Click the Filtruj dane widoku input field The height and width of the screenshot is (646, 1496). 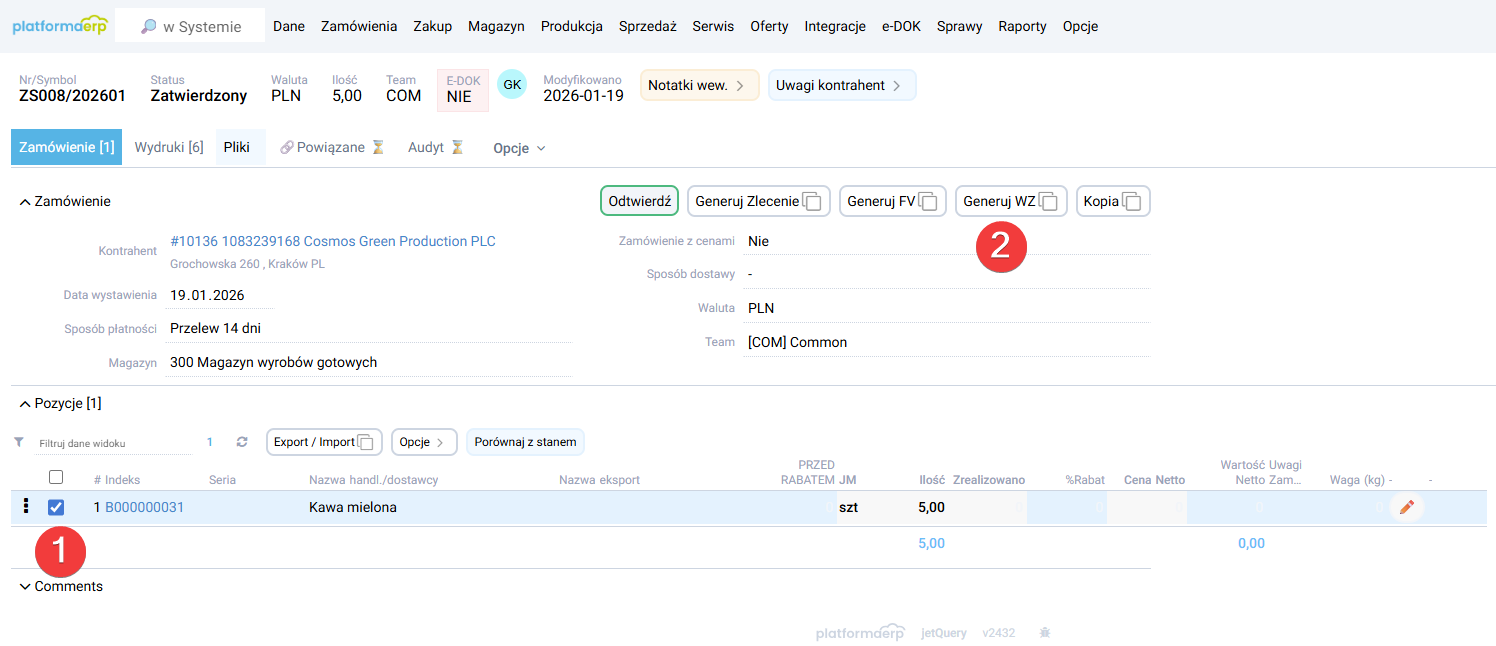pyautogui.click(x=110, y=441)
